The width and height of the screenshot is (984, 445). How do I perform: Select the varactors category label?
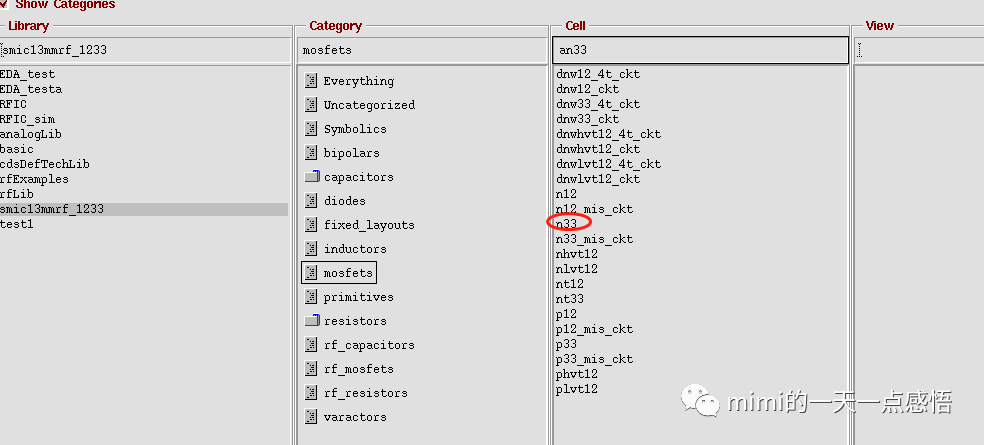(355, 417)
